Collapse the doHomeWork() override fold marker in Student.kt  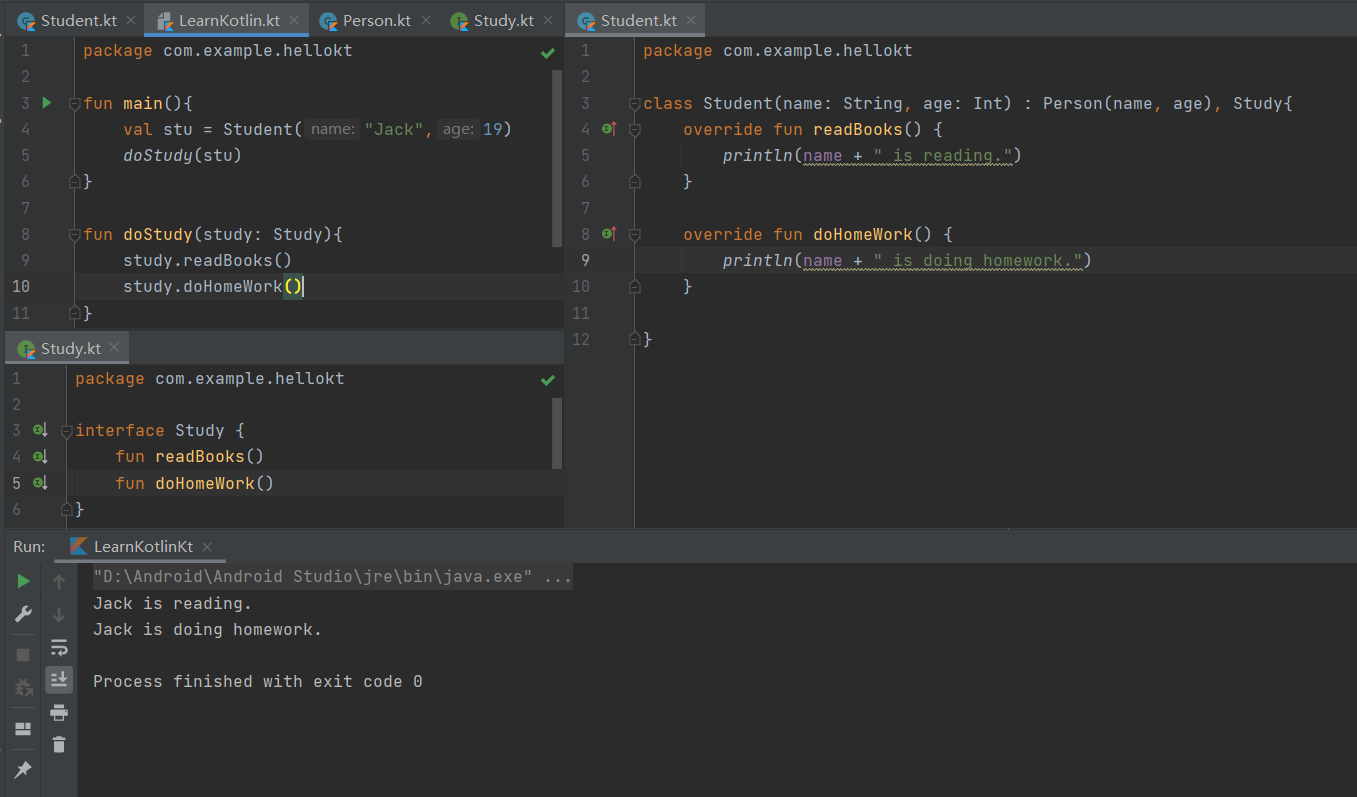[634, 235]
